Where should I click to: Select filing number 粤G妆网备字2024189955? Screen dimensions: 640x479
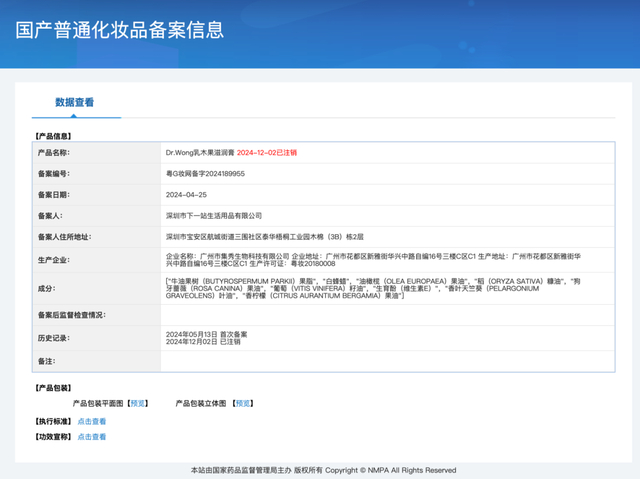pyautogui.click(x=205, y=174)
